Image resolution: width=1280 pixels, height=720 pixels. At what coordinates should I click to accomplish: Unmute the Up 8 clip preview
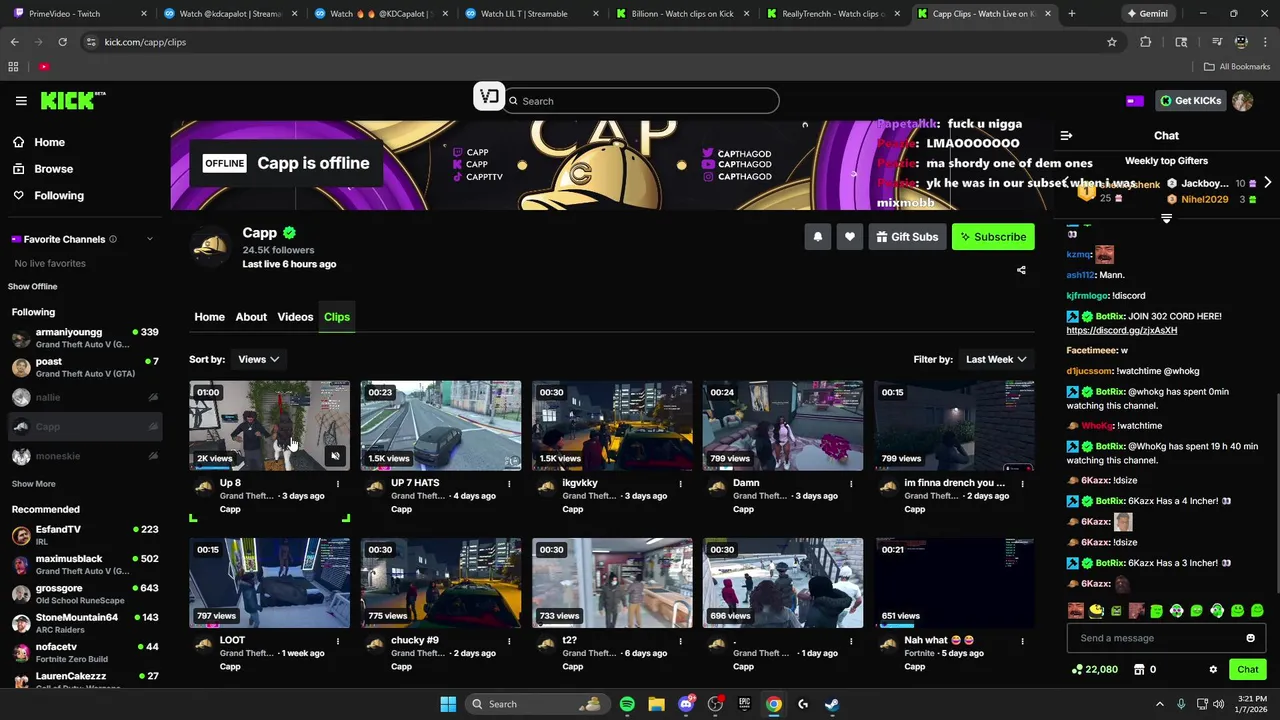click(335, 456)
